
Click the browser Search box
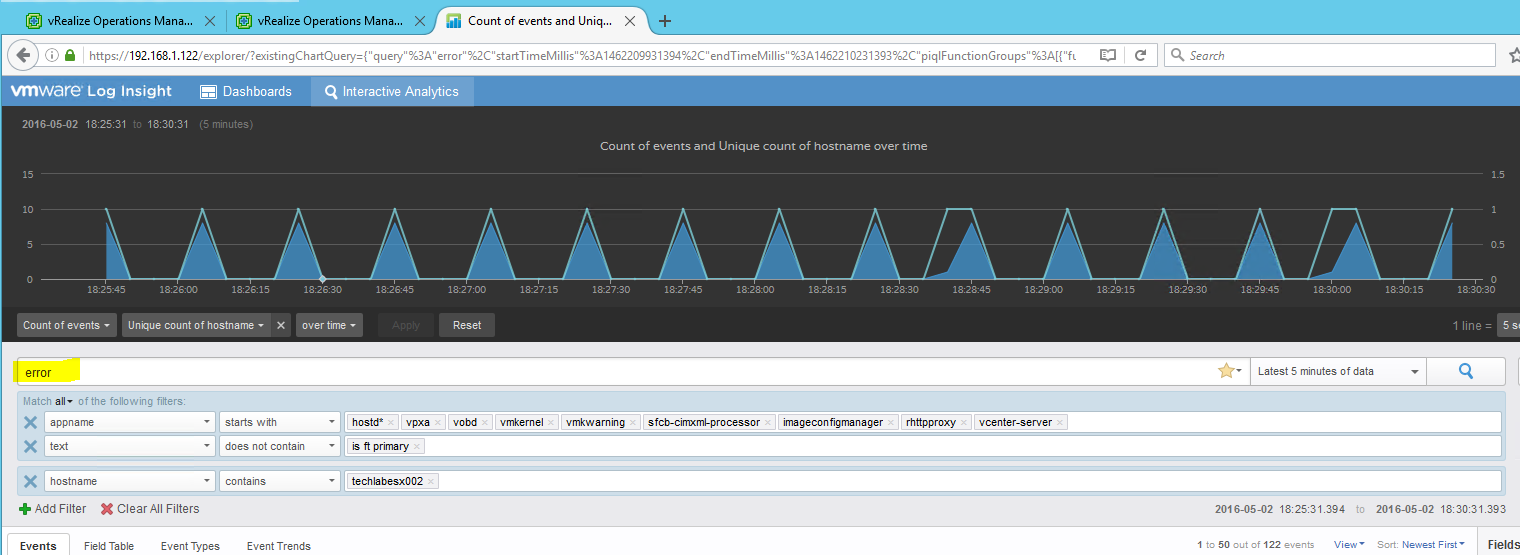tap(1329, 56)
